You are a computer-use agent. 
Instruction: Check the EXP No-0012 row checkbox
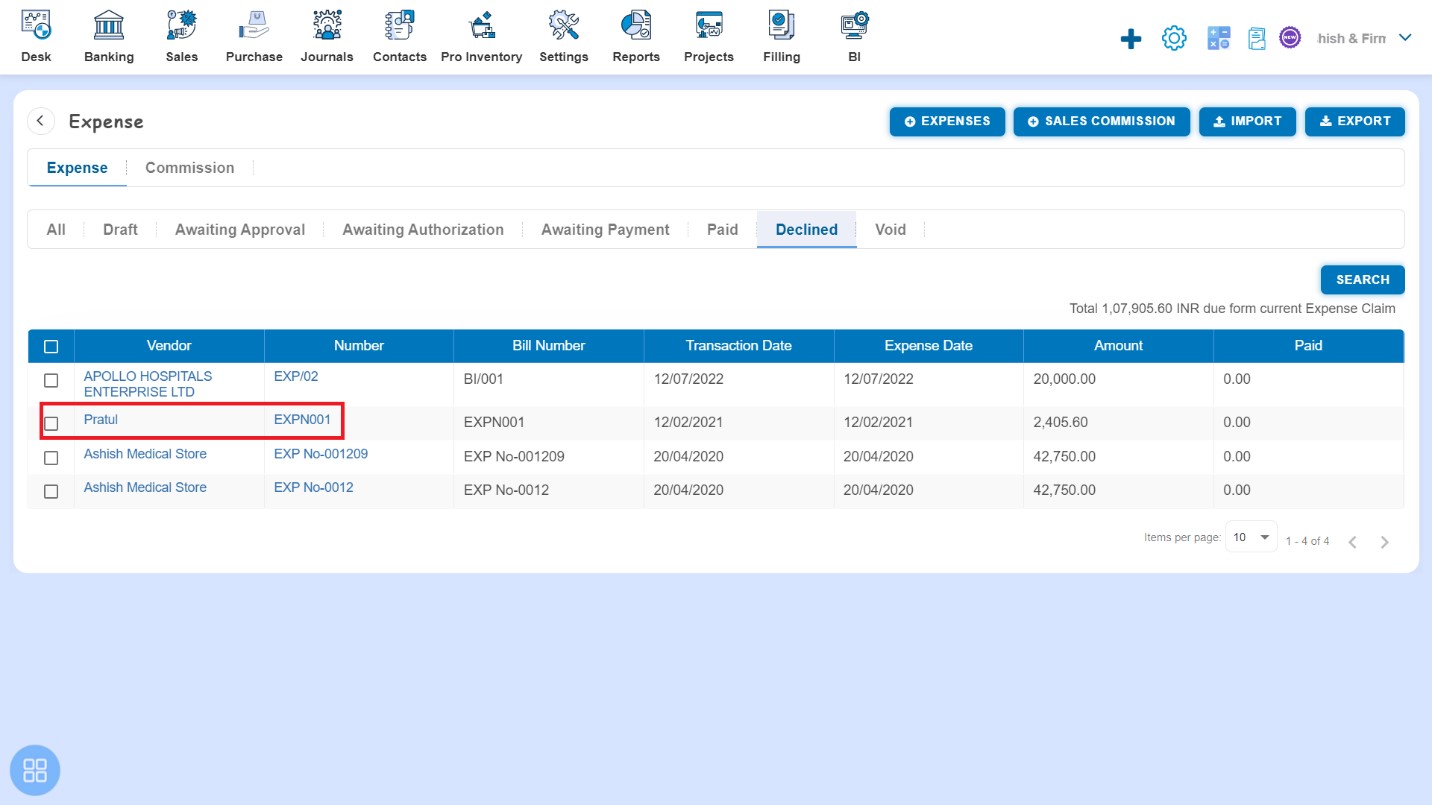point(51,491)
